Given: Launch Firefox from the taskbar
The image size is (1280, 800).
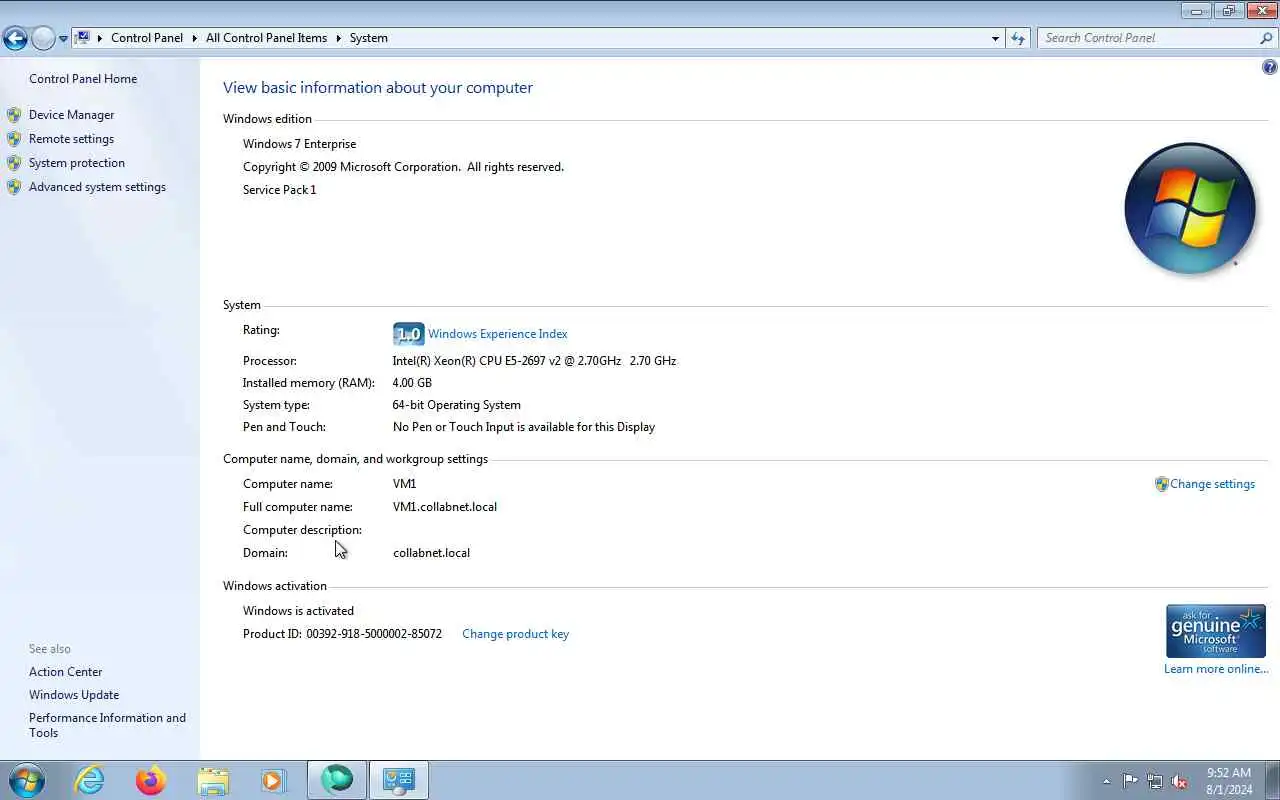Looking at the screenshot, I should pyautogui.click(x=151, y=780).
